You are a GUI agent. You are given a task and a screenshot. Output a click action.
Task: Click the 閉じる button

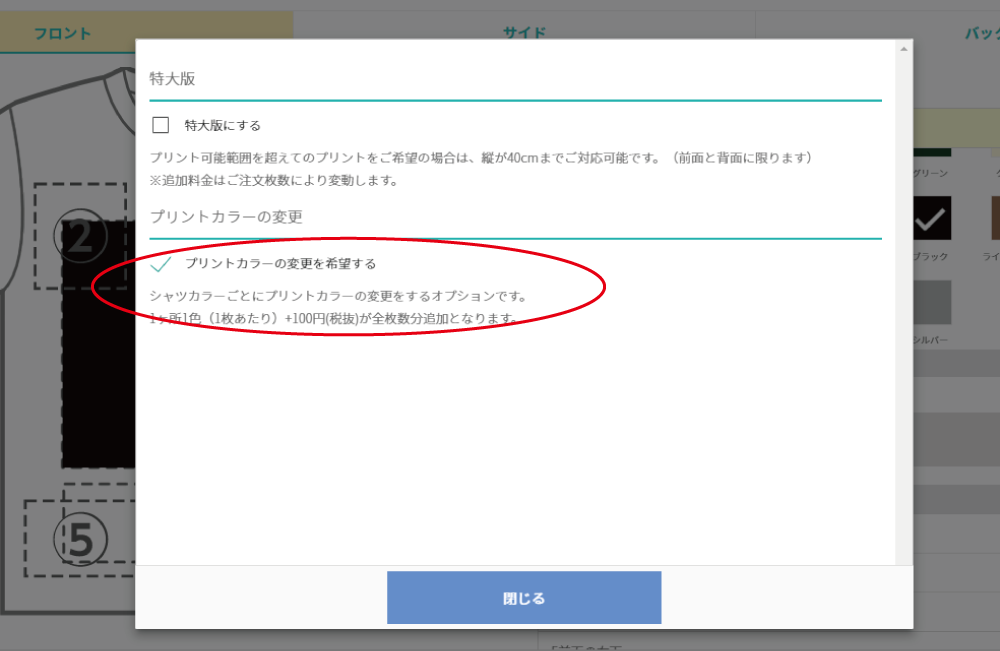point(524,597)
